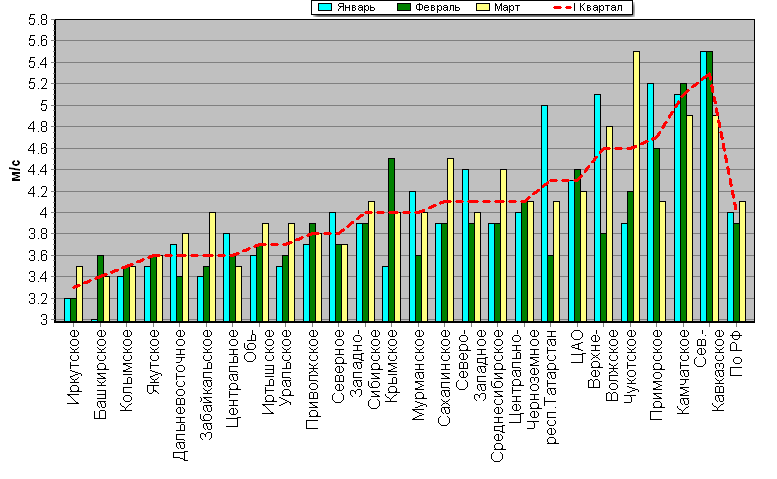The image size is (777, 479).
Task: Click the yellow Март bar for Забайкальское
Action: pos(213,266)
